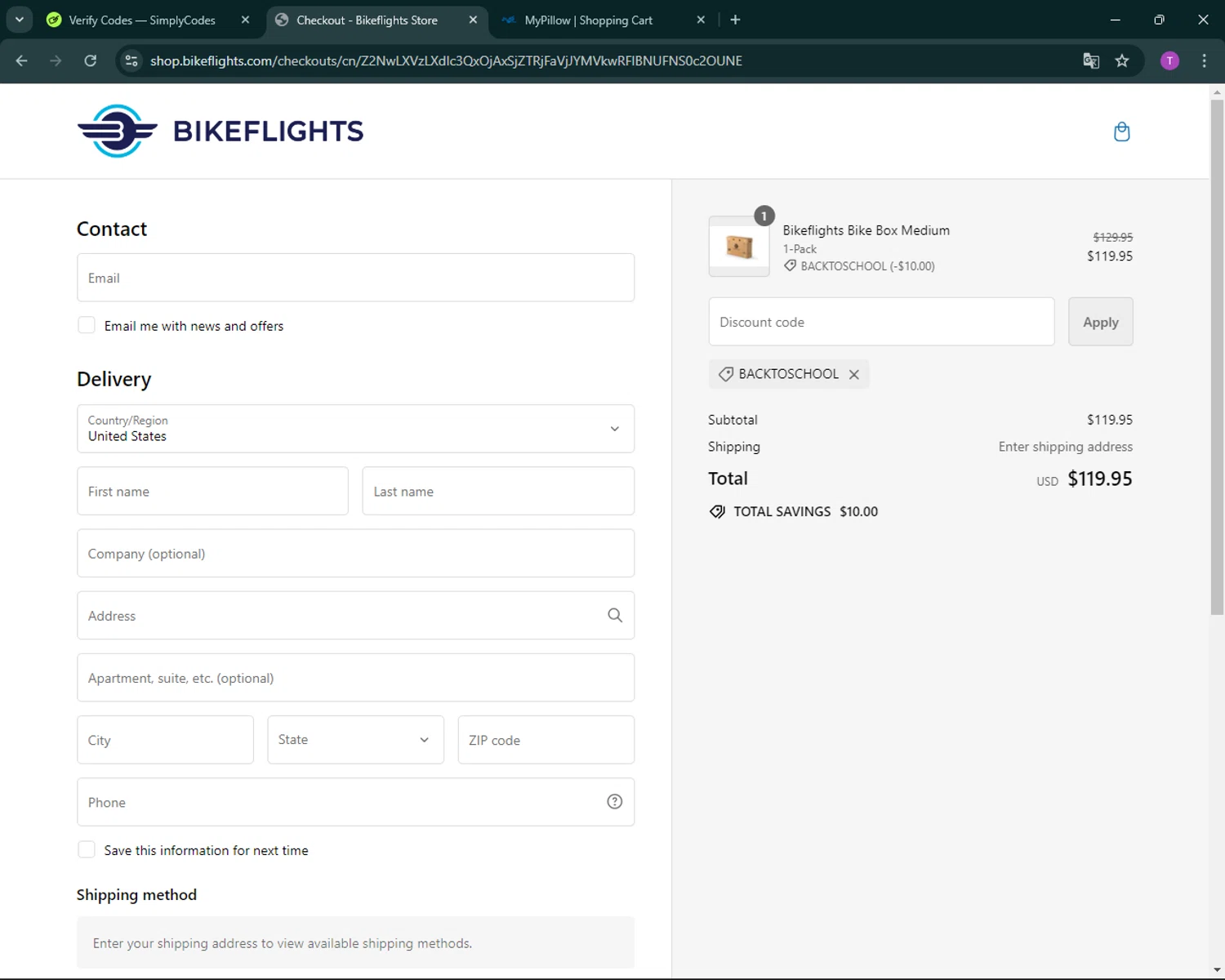The width and height of the screenshot is (1225, 980).
Task: Bookmark this page with the star icon
Action: [x=1122, y=60]
